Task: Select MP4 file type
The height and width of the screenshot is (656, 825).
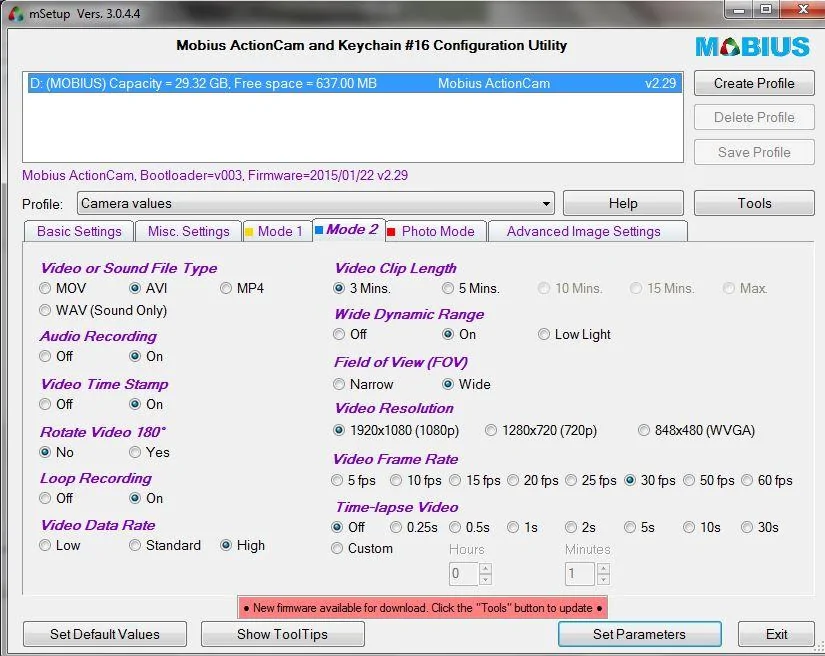Action: click(x=243, y=288)
